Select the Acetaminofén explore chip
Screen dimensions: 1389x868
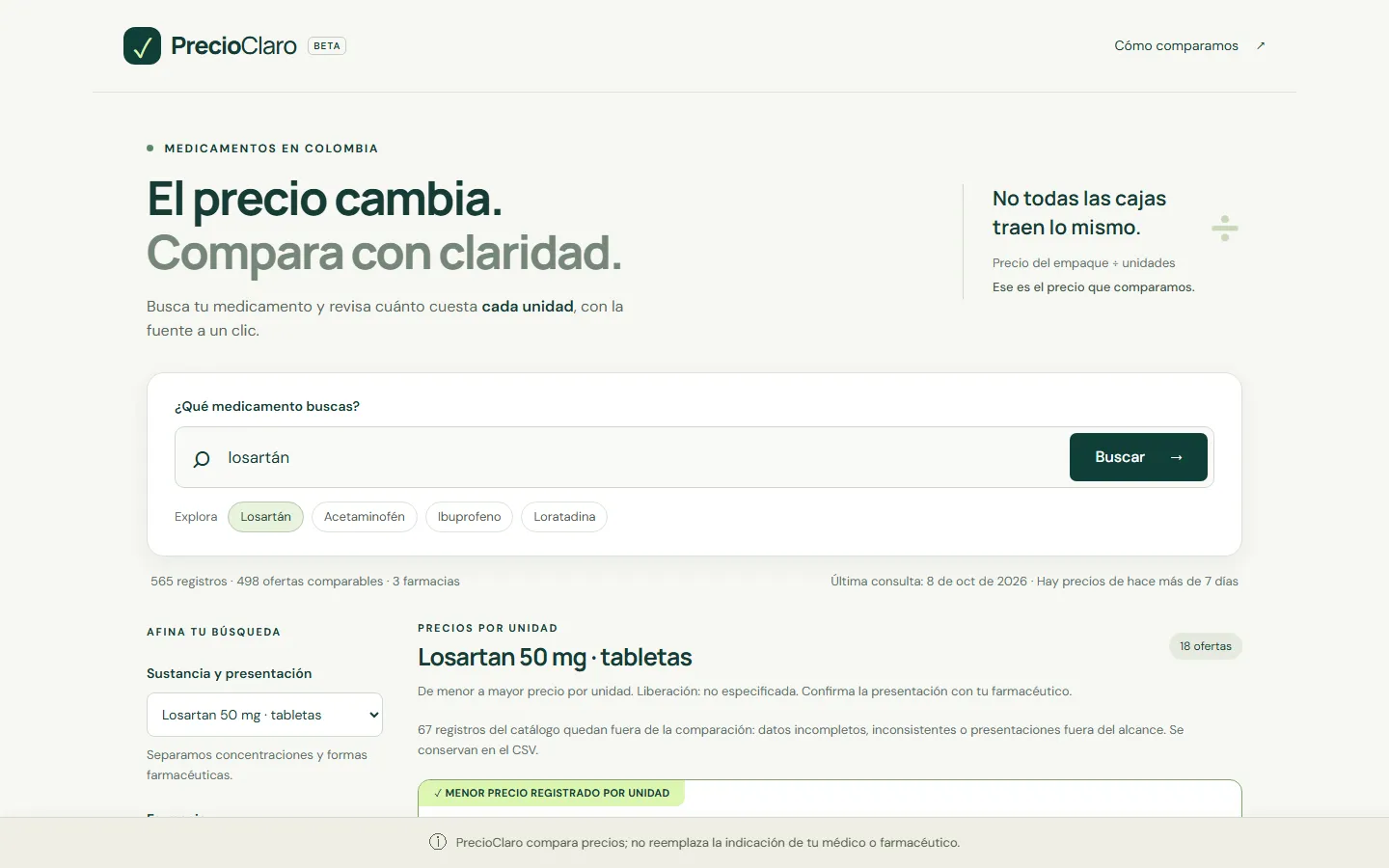[365, 517]
